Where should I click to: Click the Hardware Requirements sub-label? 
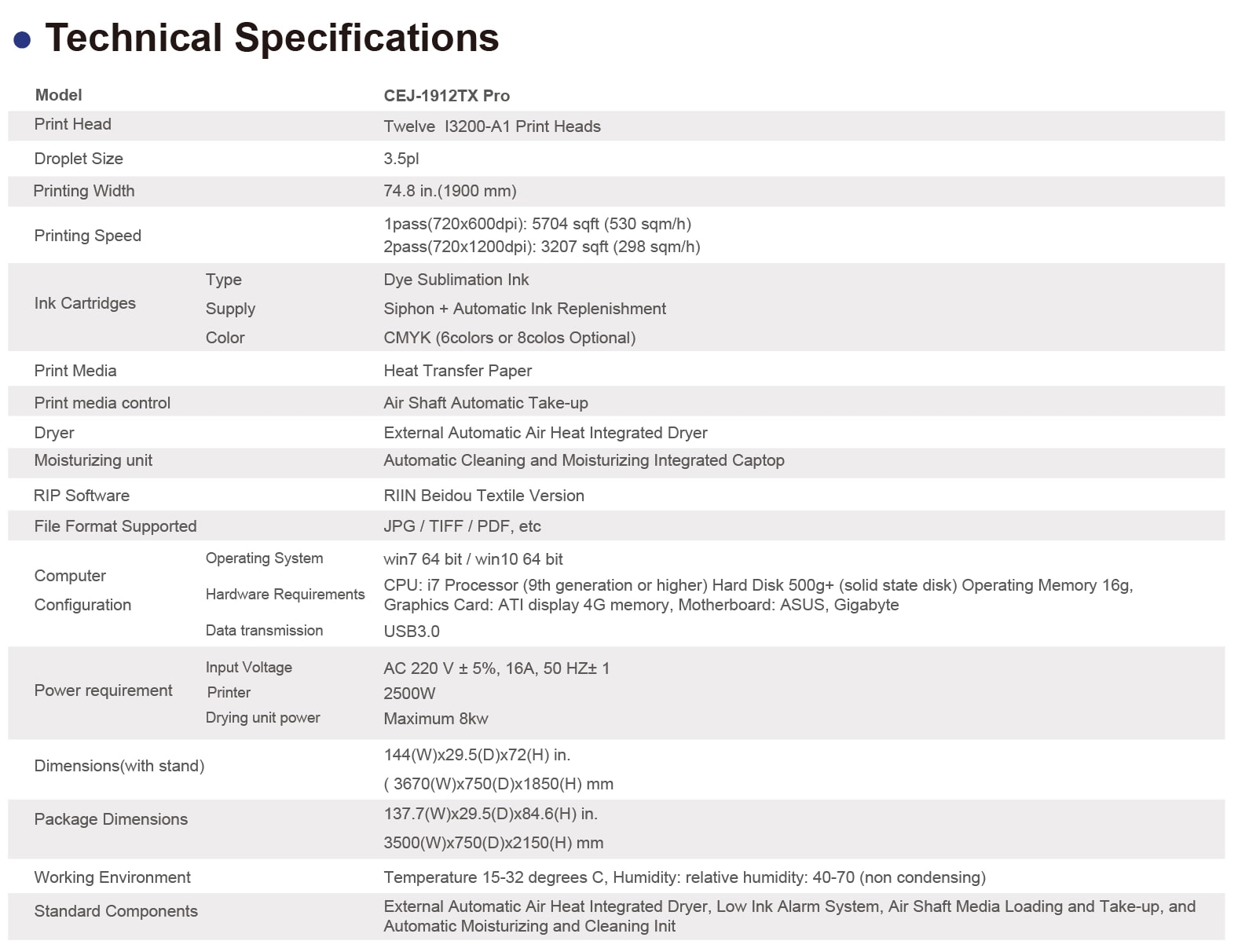click(284, 595)
